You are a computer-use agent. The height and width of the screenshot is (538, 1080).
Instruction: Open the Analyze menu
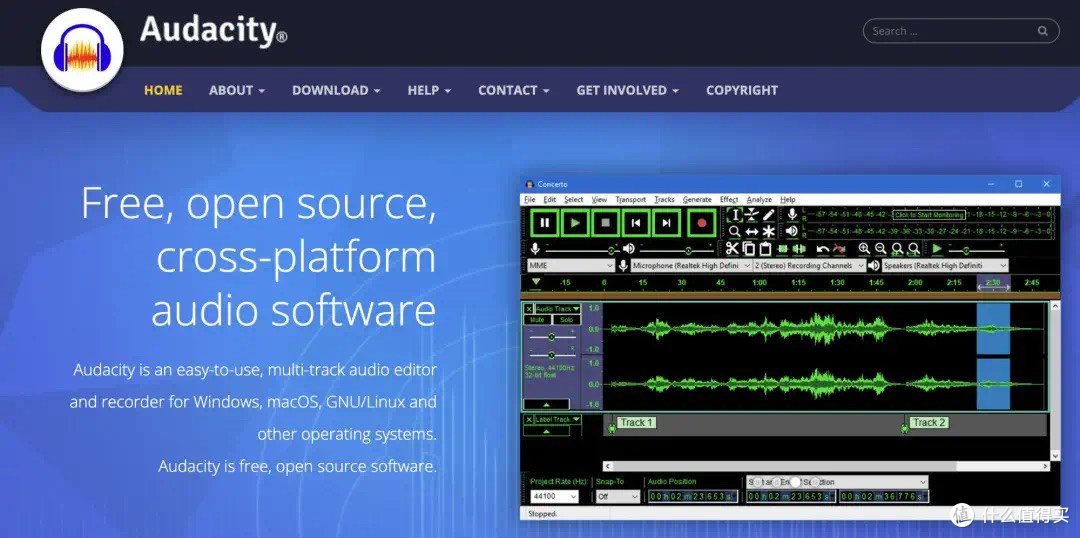pyautogui.click(x=759, y=200)
